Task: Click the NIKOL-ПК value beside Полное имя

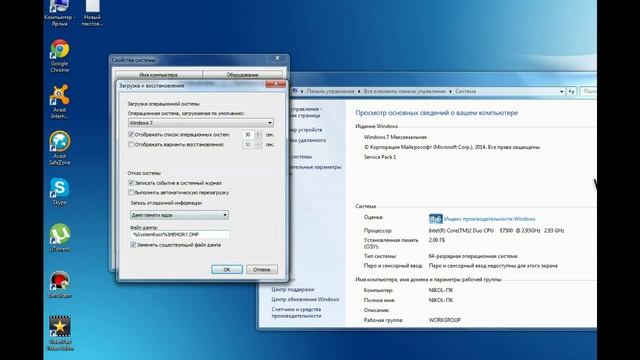Action: 441,300
